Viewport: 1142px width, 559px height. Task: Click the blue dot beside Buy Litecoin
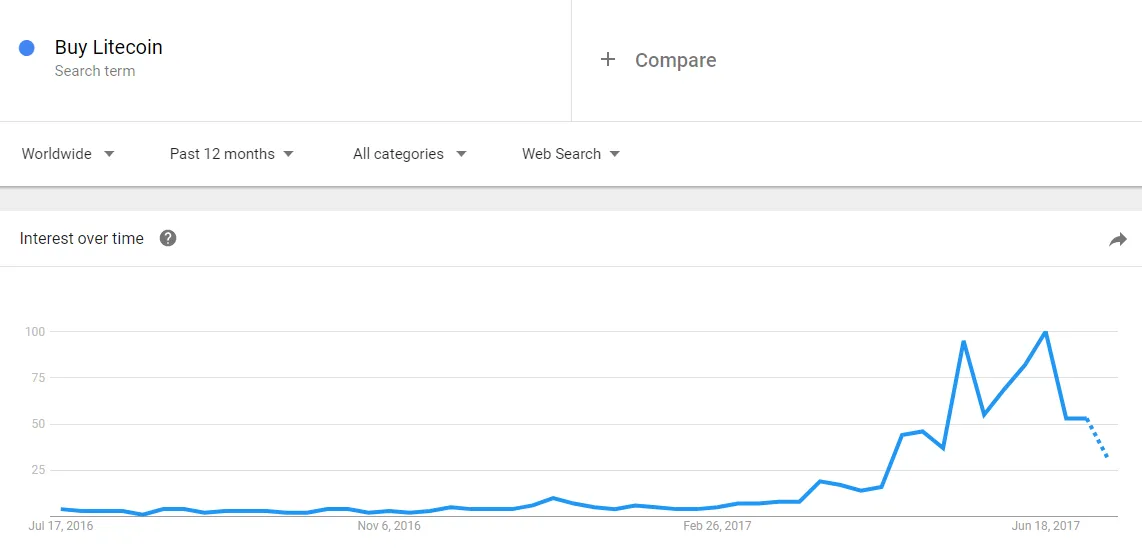pos(27,49)
